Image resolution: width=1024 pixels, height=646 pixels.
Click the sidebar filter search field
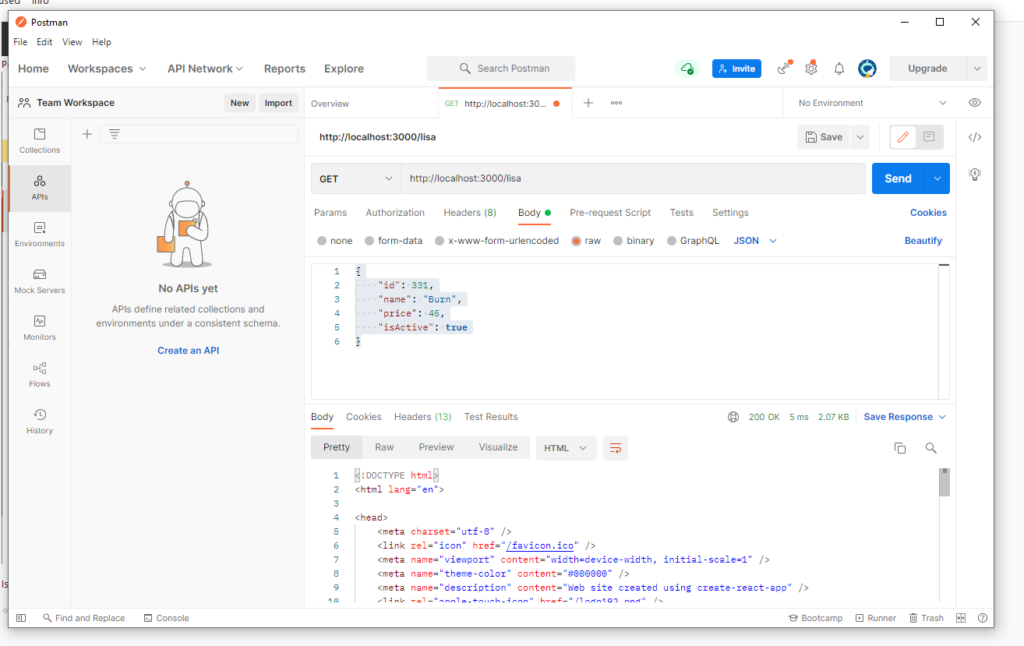[x=199, y=134]
